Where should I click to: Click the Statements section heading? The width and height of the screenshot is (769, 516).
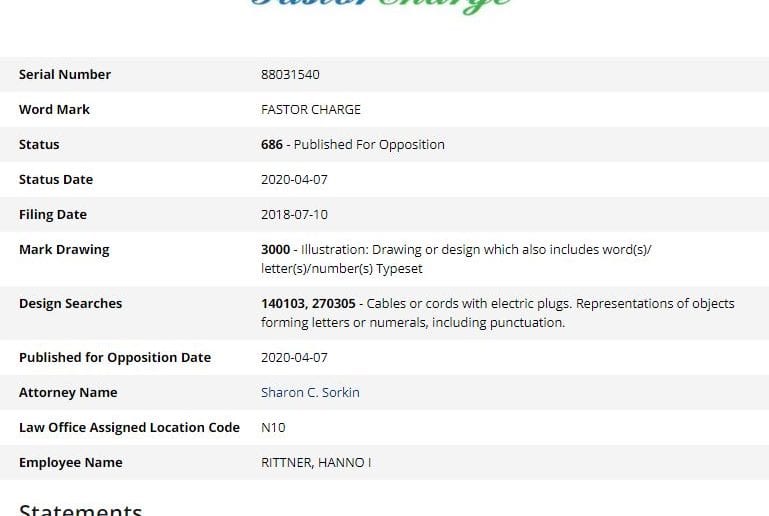click(80, 509)
